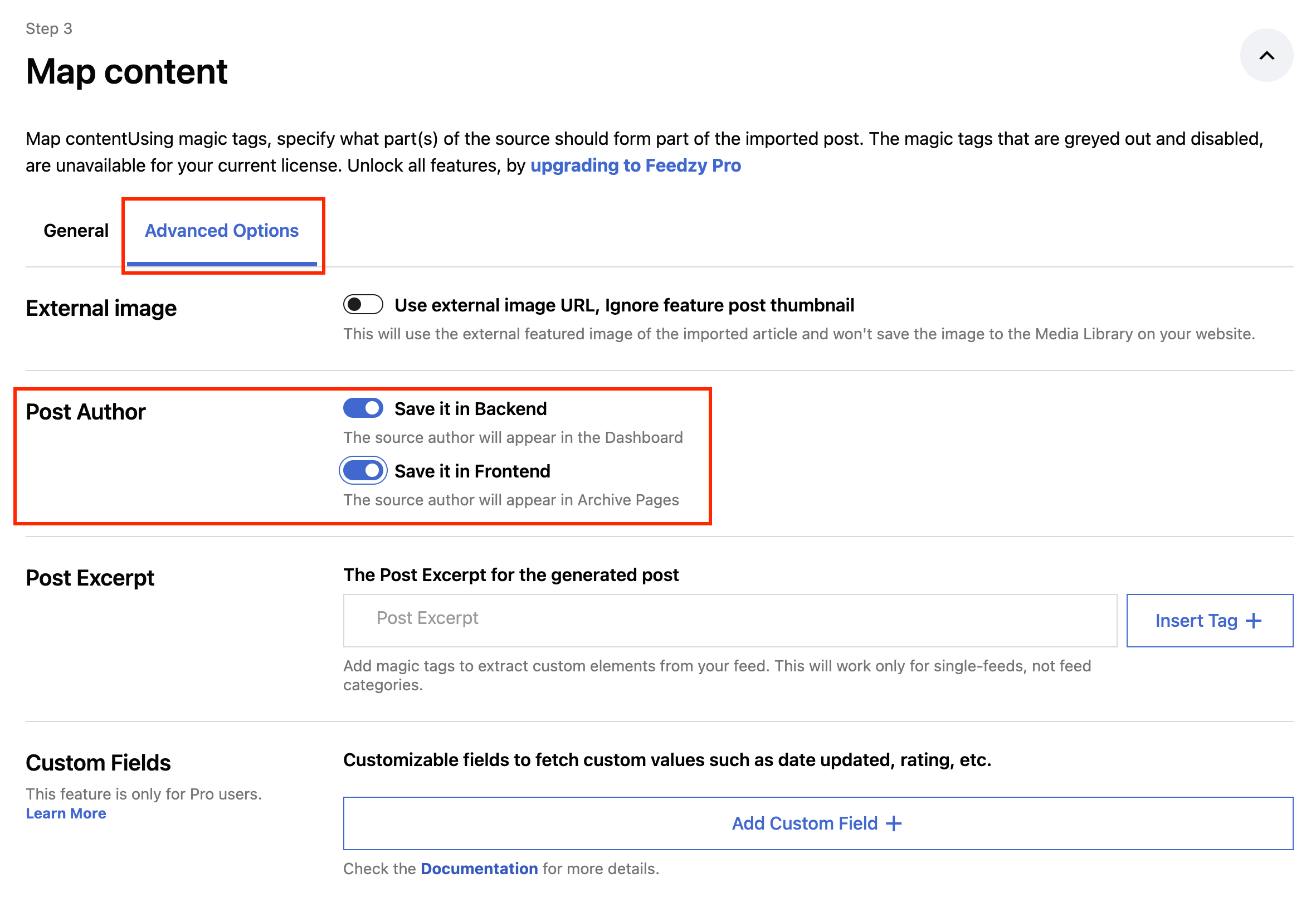Click the Save it in Frontend label
Image resolution: width=1316 pixels, height=897 pixels.
[472, 471]
